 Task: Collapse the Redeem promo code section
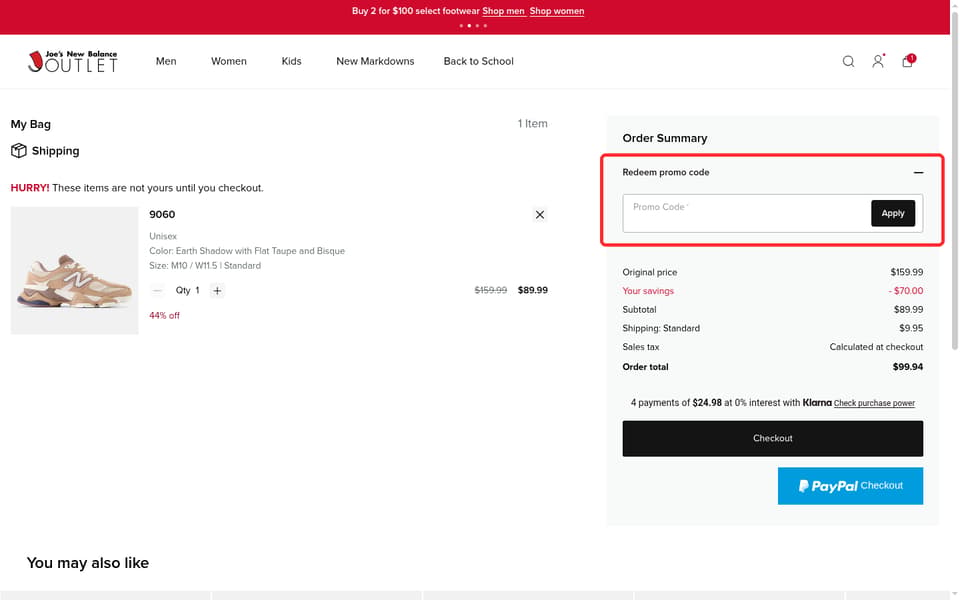pos(918,173)
